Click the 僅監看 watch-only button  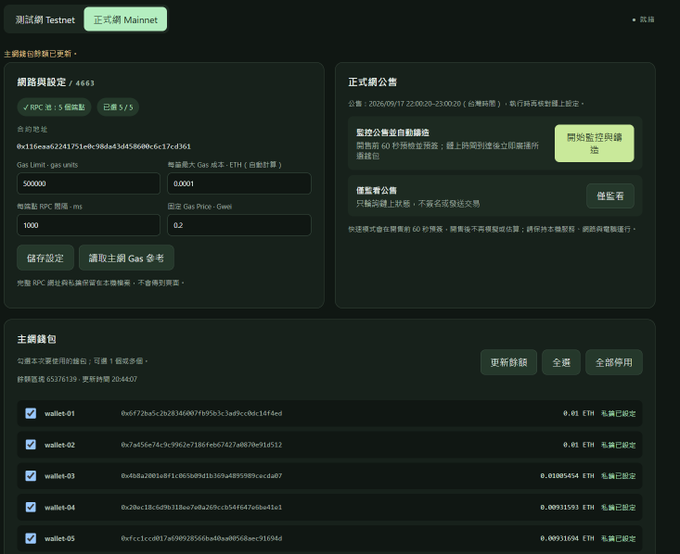pos(610,196)
